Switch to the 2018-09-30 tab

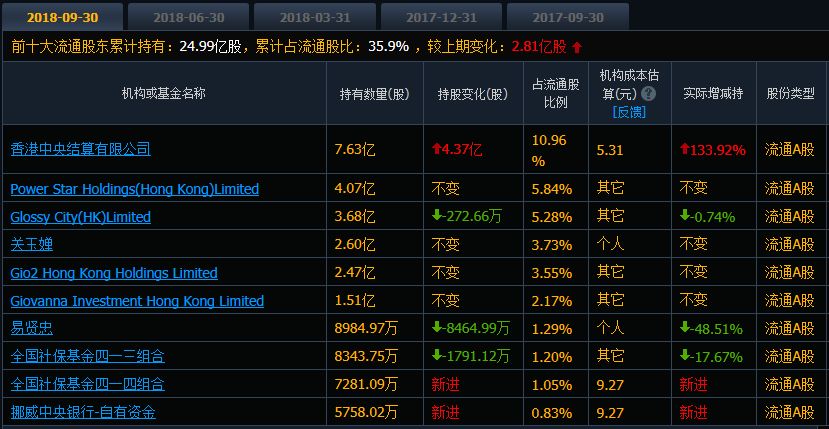[62, 17]
